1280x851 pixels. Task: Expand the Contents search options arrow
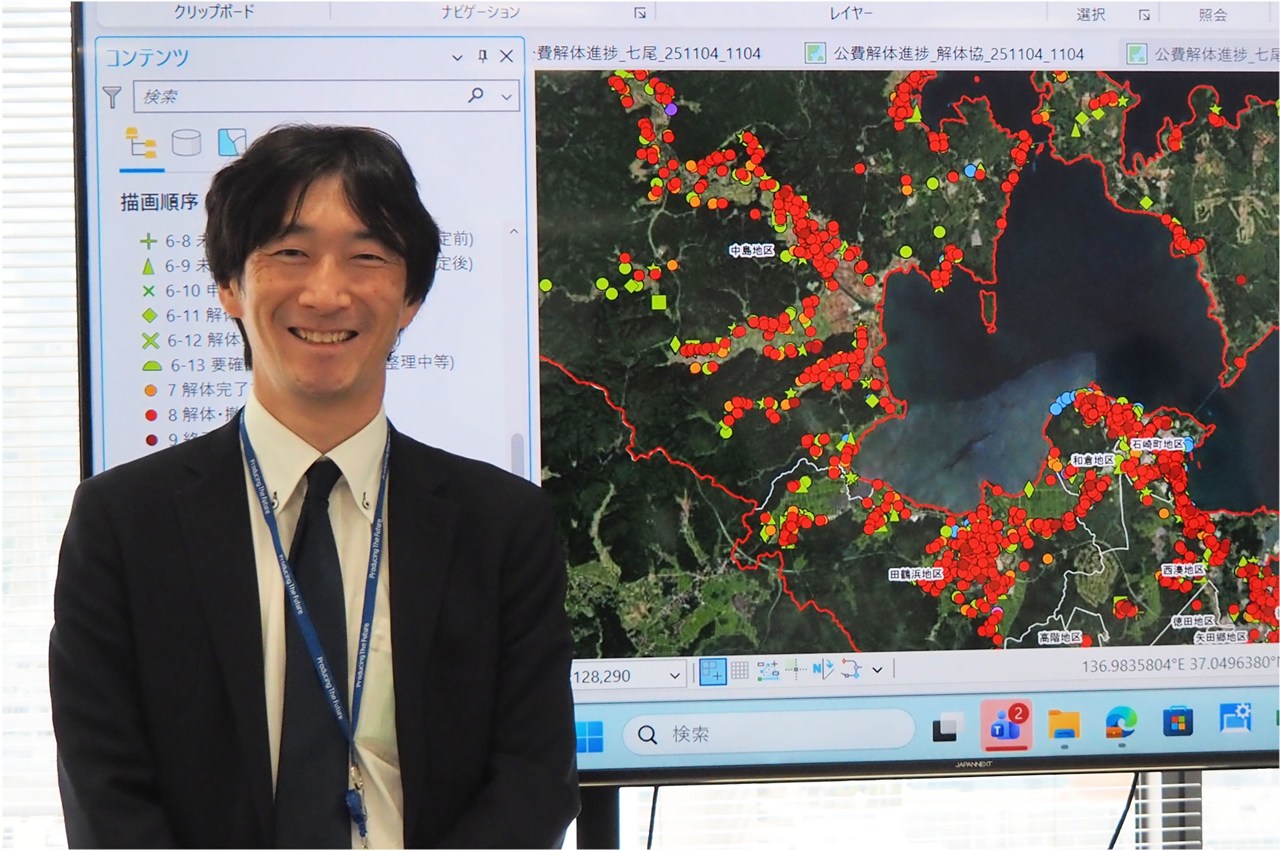507,96
